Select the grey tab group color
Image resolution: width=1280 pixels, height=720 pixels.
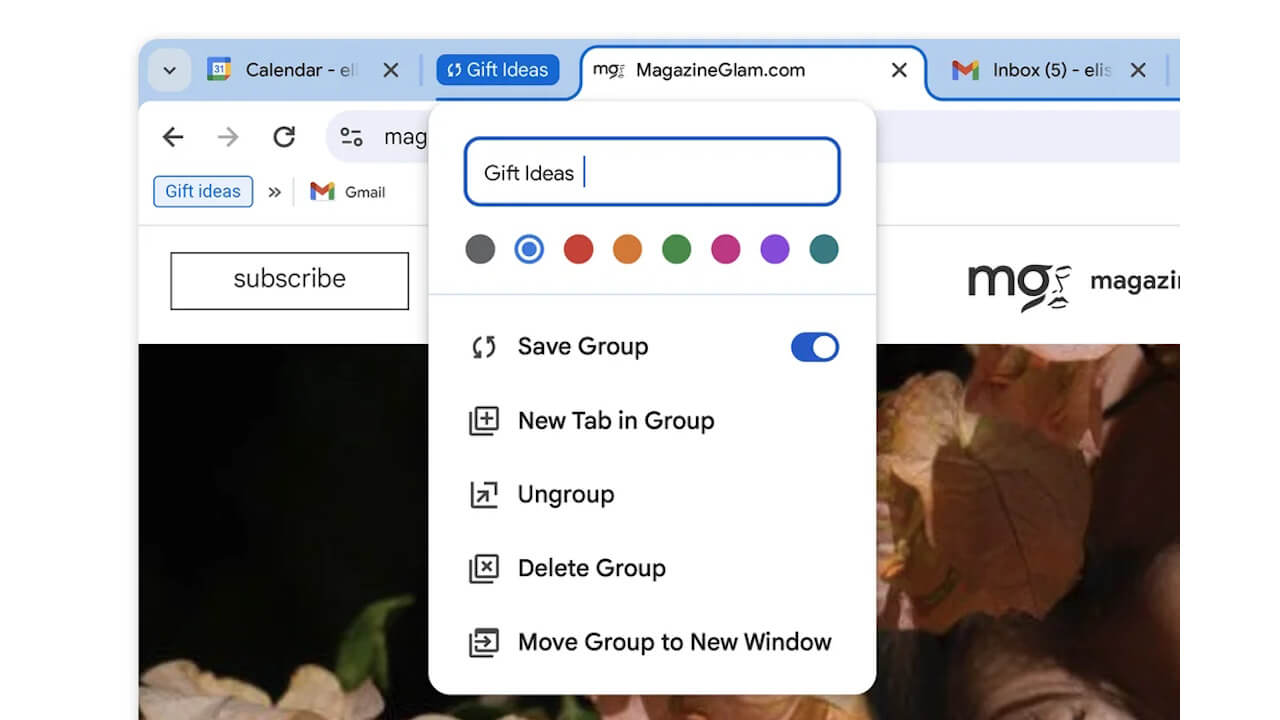tap(480, 249)
